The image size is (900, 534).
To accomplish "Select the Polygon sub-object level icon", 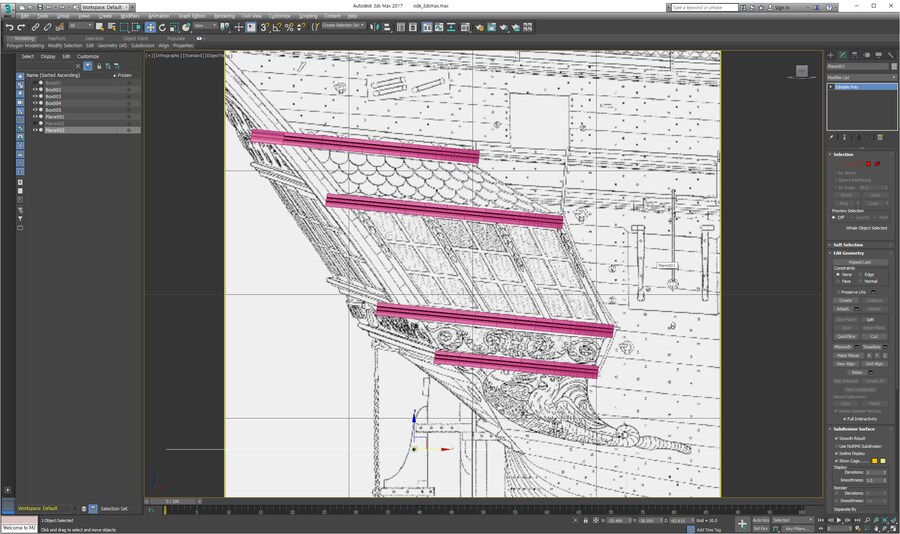I will tap(868, 164).
